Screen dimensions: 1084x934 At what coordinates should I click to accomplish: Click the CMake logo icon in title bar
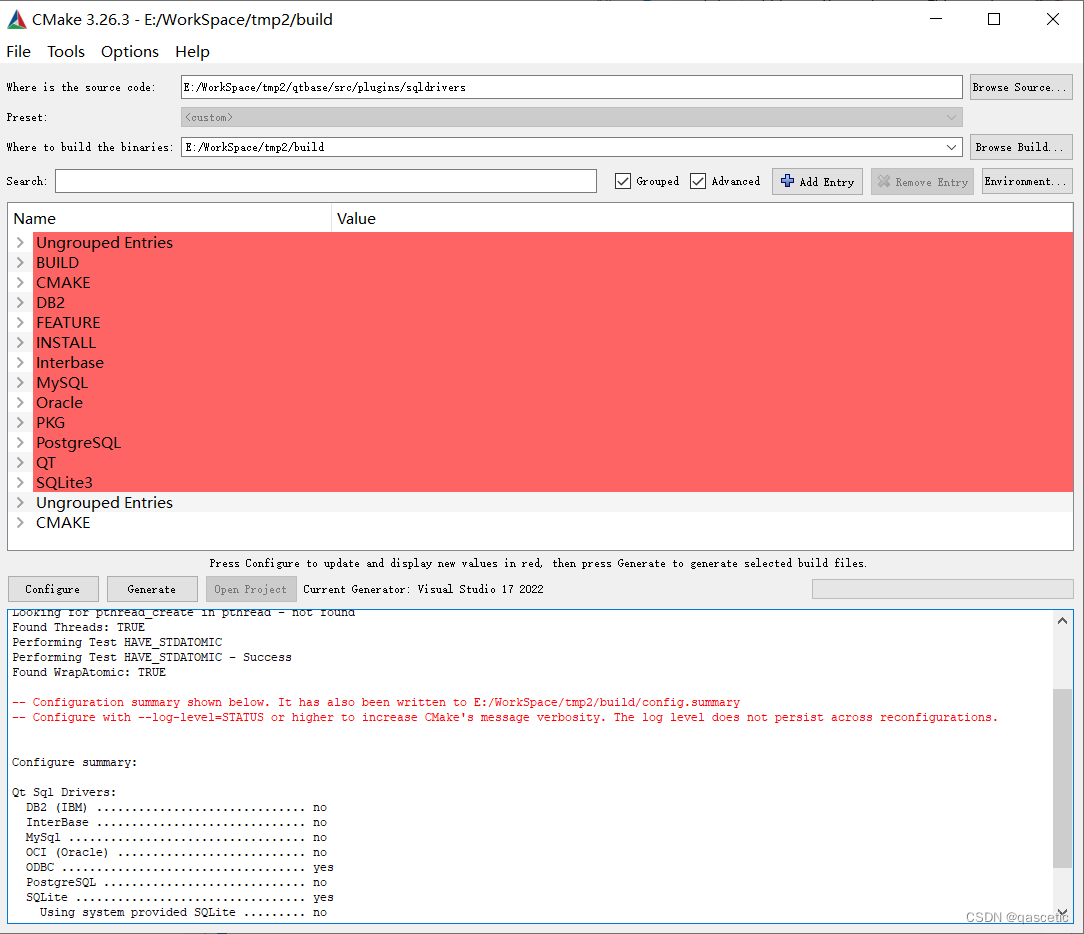click(17, 19)
